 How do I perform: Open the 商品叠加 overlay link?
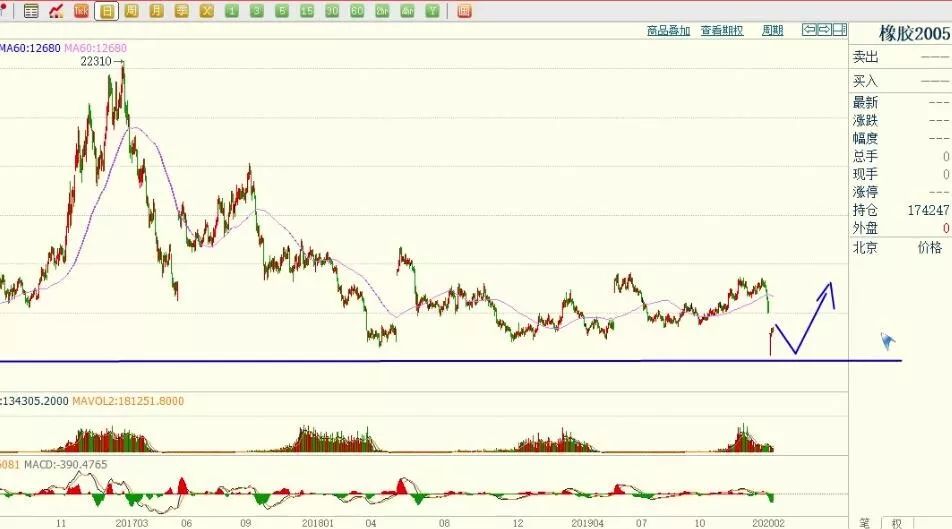668,30
